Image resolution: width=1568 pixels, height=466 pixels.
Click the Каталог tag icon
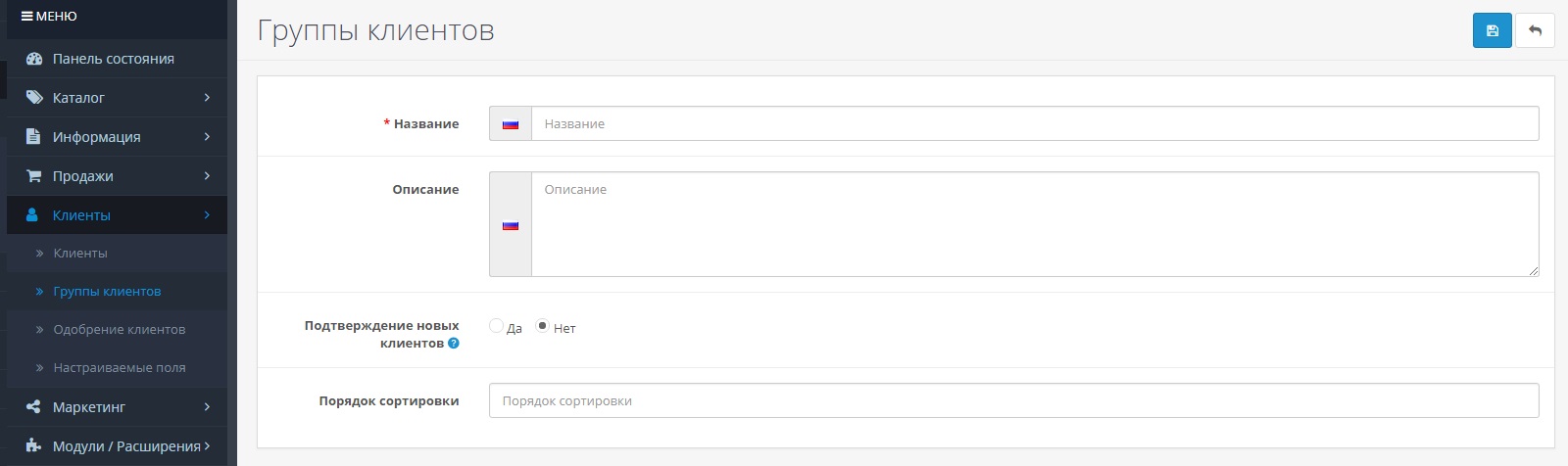(x=34, y=98)
